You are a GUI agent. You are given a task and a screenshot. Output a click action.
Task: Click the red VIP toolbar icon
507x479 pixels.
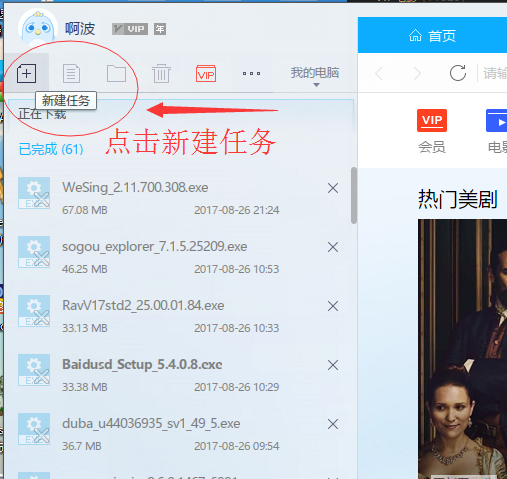tap(206, 74)
